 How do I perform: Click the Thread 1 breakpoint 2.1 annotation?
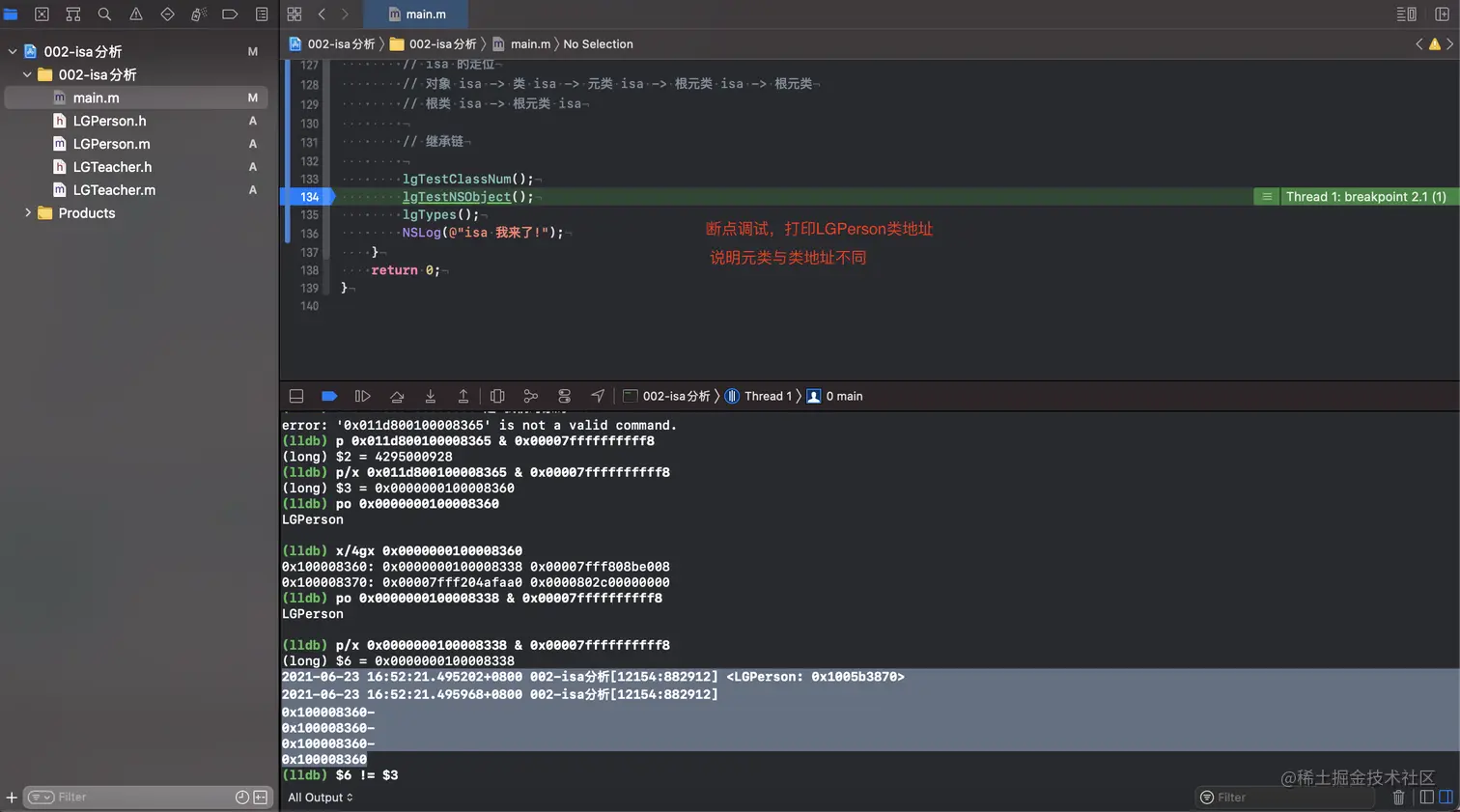point(1356,197)
